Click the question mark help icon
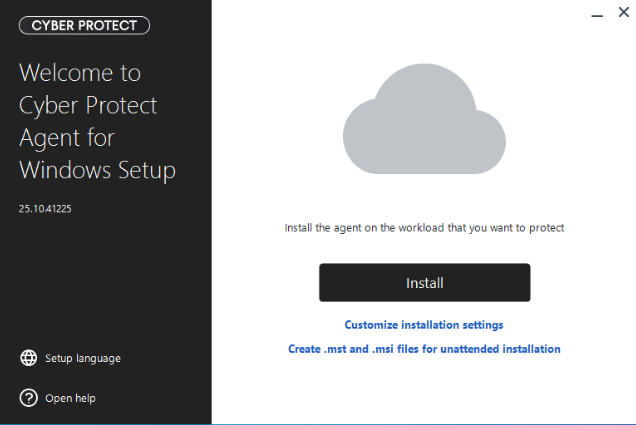This screenshot has height=425, width=636. (x=28, y=398)
